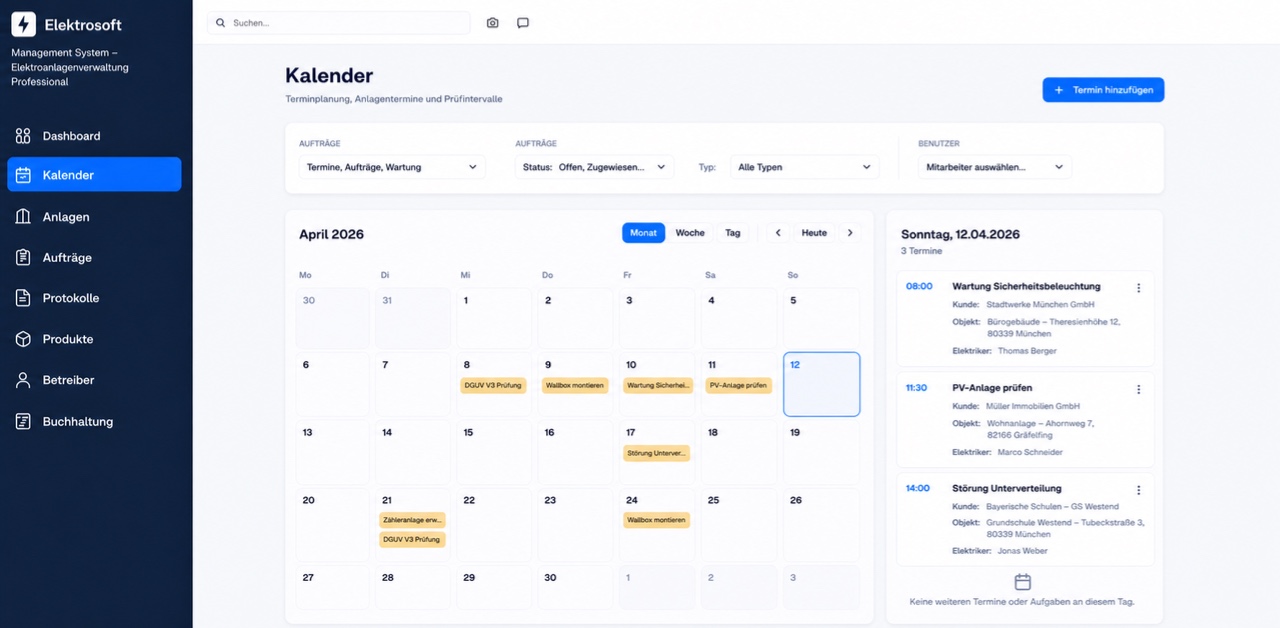Select April 15 day cell

[494, 452]
